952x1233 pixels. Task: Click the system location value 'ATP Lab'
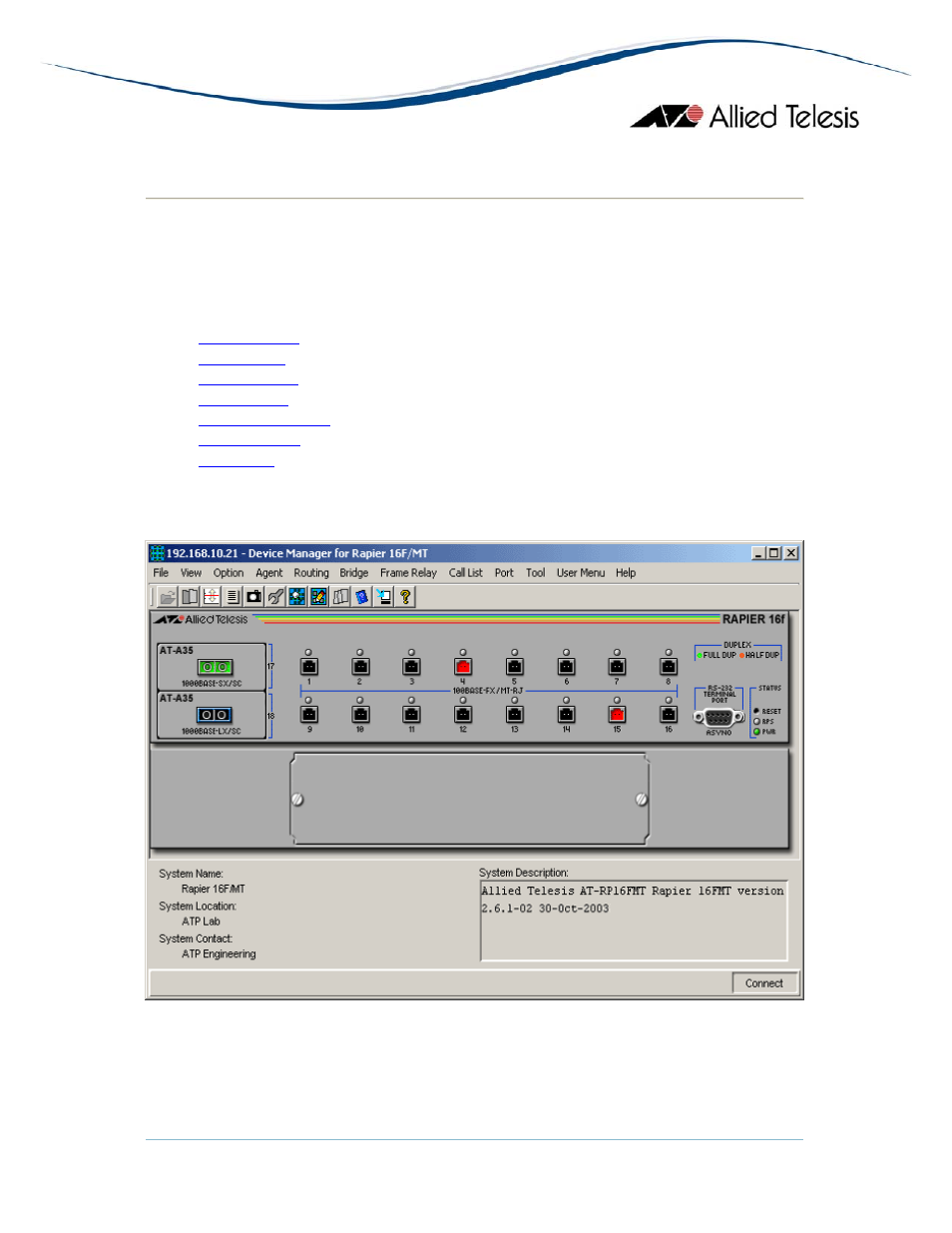[x=201, y=922]
